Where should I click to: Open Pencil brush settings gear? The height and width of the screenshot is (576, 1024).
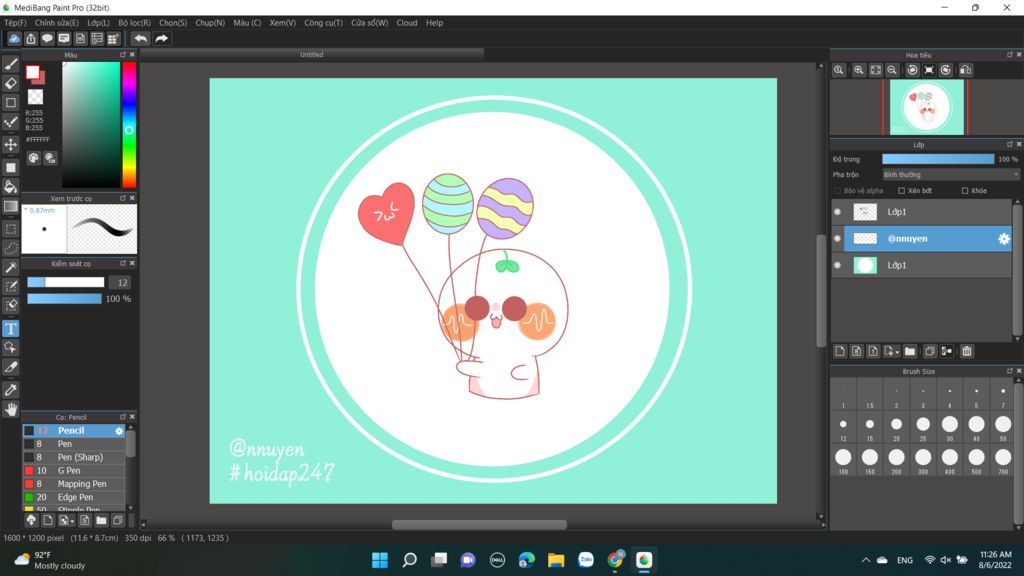pos(119,431)
